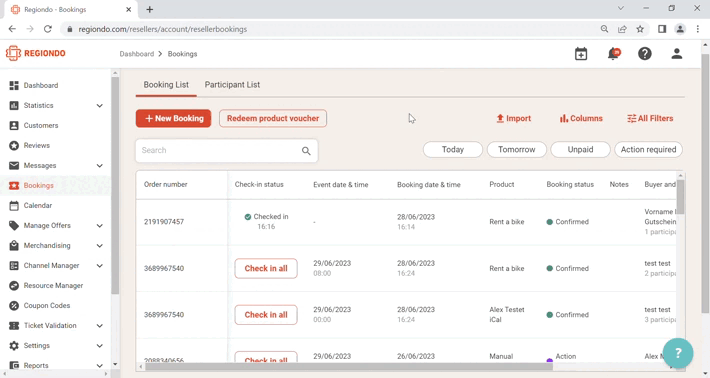
Task: Click the Messages envelope icon
Action: coord(14,165)
